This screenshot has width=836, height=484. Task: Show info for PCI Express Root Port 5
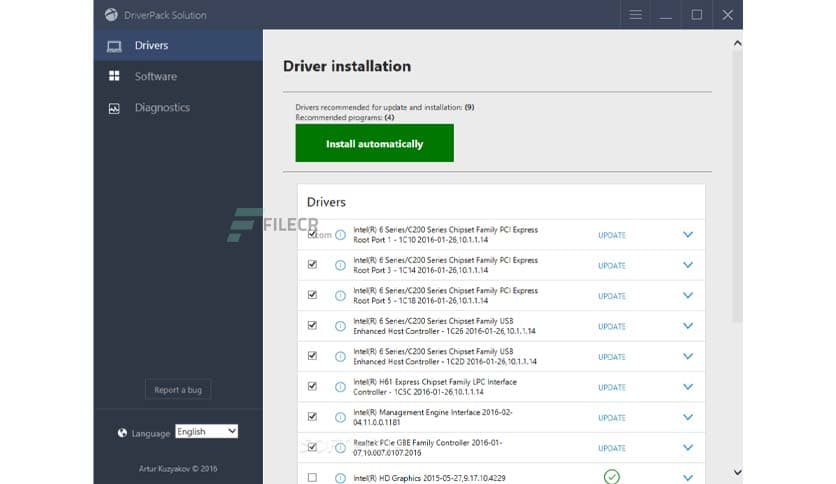point(340,296)
